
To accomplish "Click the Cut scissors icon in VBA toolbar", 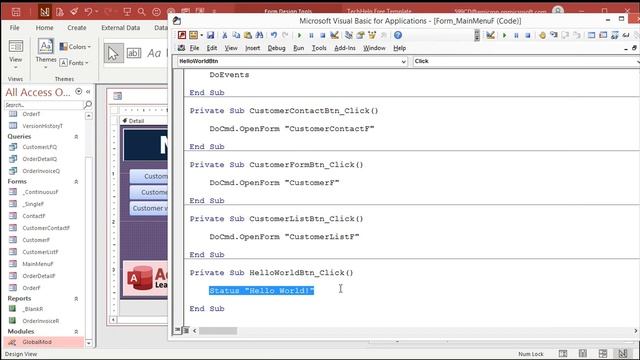I will (224, 36).
